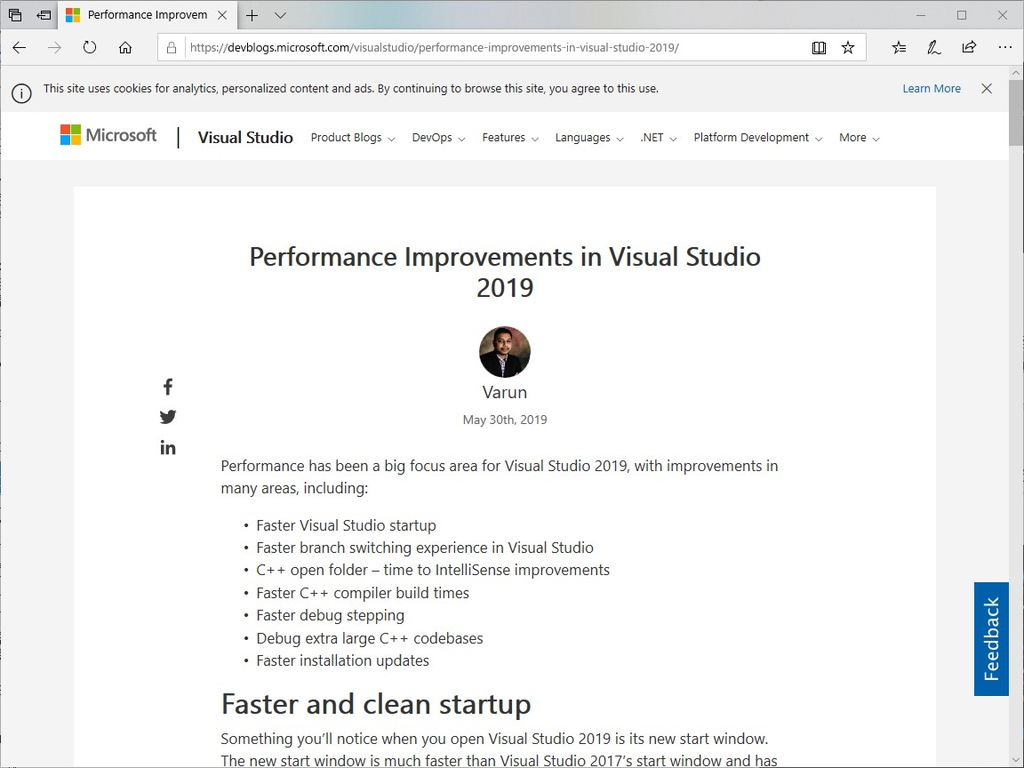Click the Learn More cookie link
Screen dimensions: 1024x768
[x=931, y=88]
